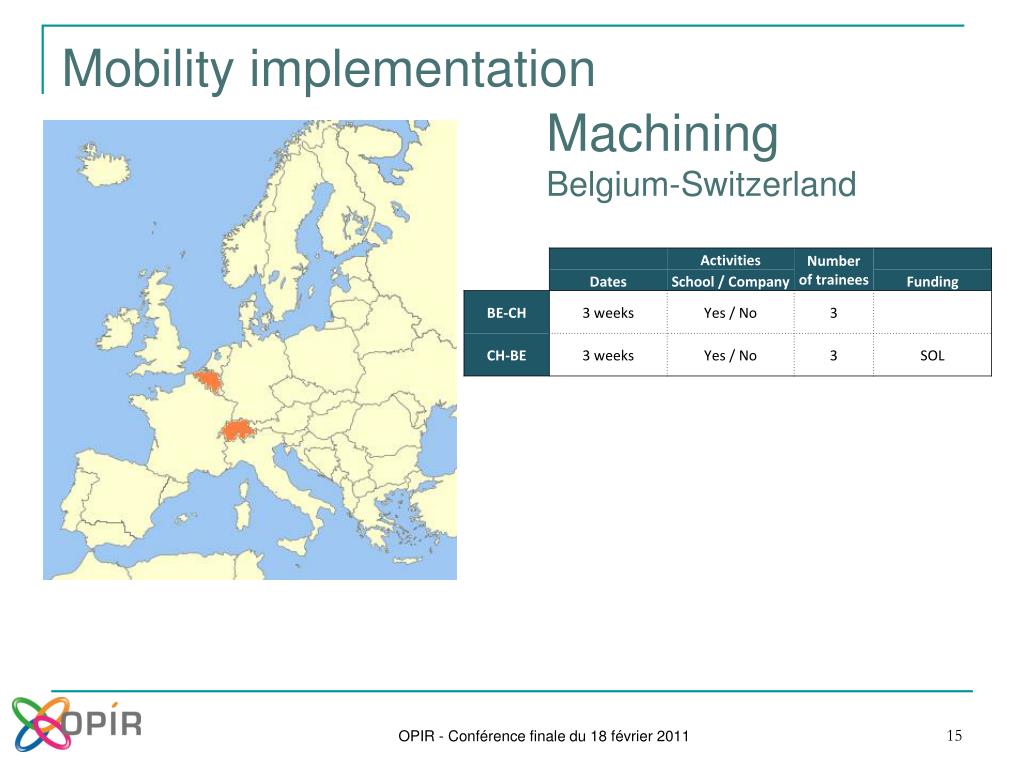Click the 'Funding' column header

(932, 281)
